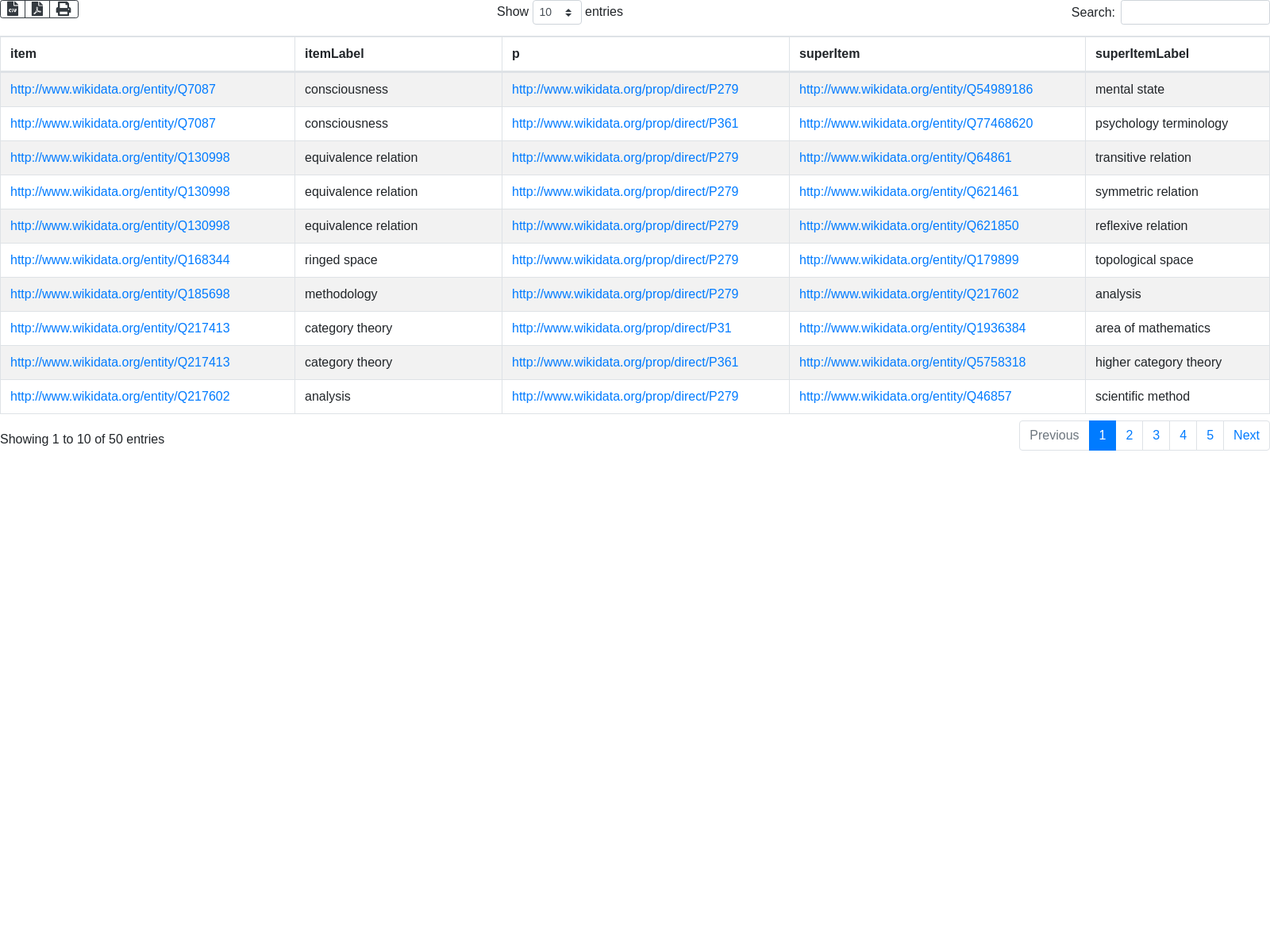Sort by the superItem column header
1270x952 pixels.
point(829,54)
